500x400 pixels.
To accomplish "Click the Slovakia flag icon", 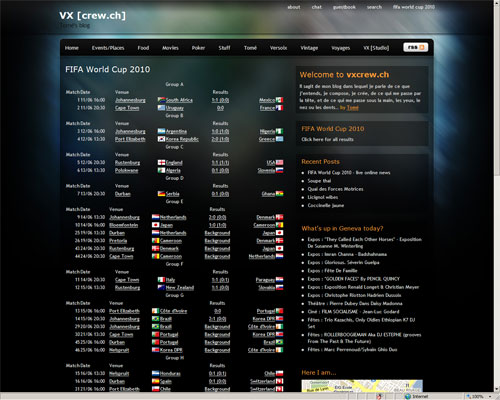I will [x=279, y=287].
